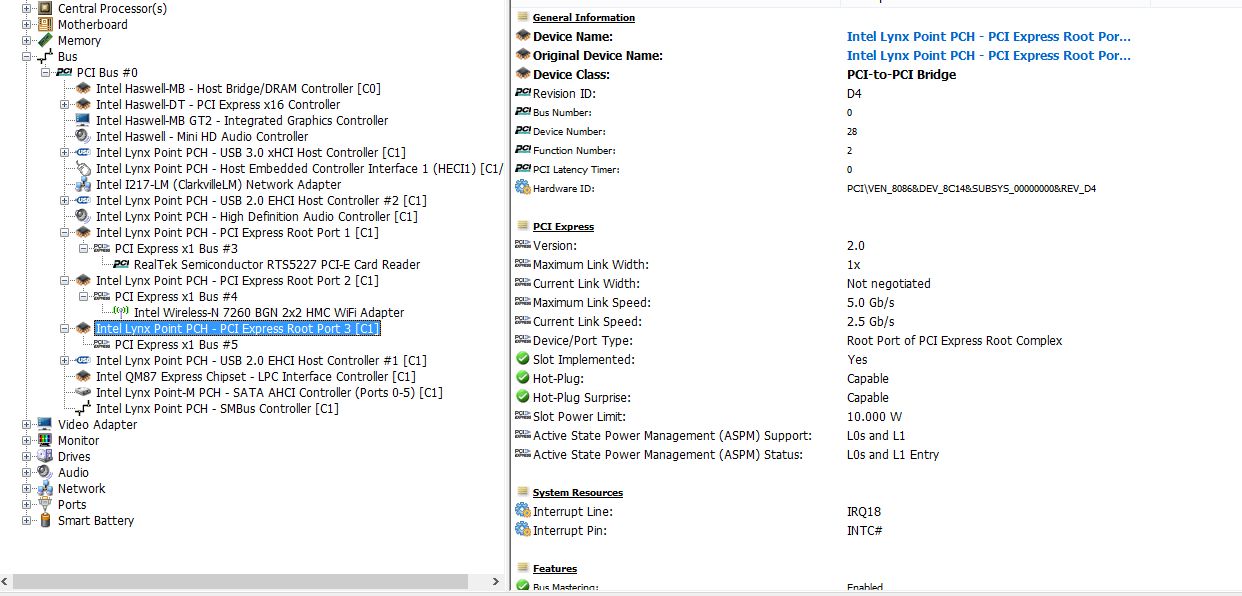Collapse the Bus tree node
This screenshot has width=1242, height=596.
pos(26,56)
